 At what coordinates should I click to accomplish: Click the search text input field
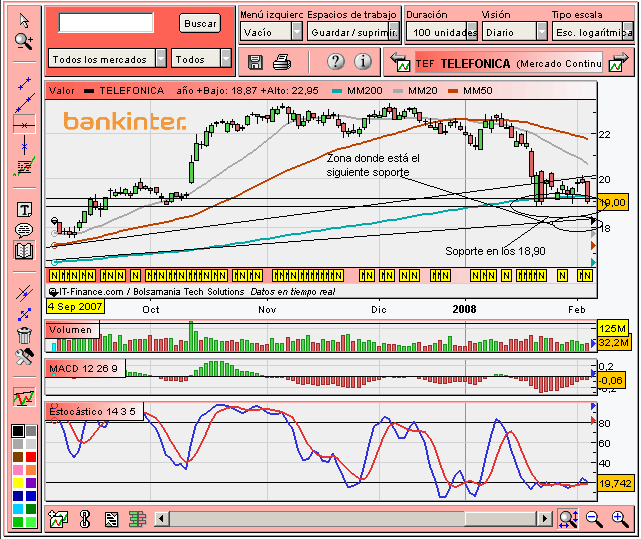click(x=106, y=22)
